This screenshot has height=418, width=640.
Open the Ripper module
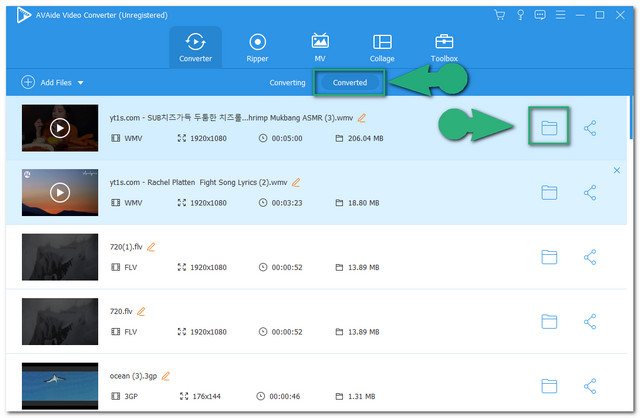(258, 48)
